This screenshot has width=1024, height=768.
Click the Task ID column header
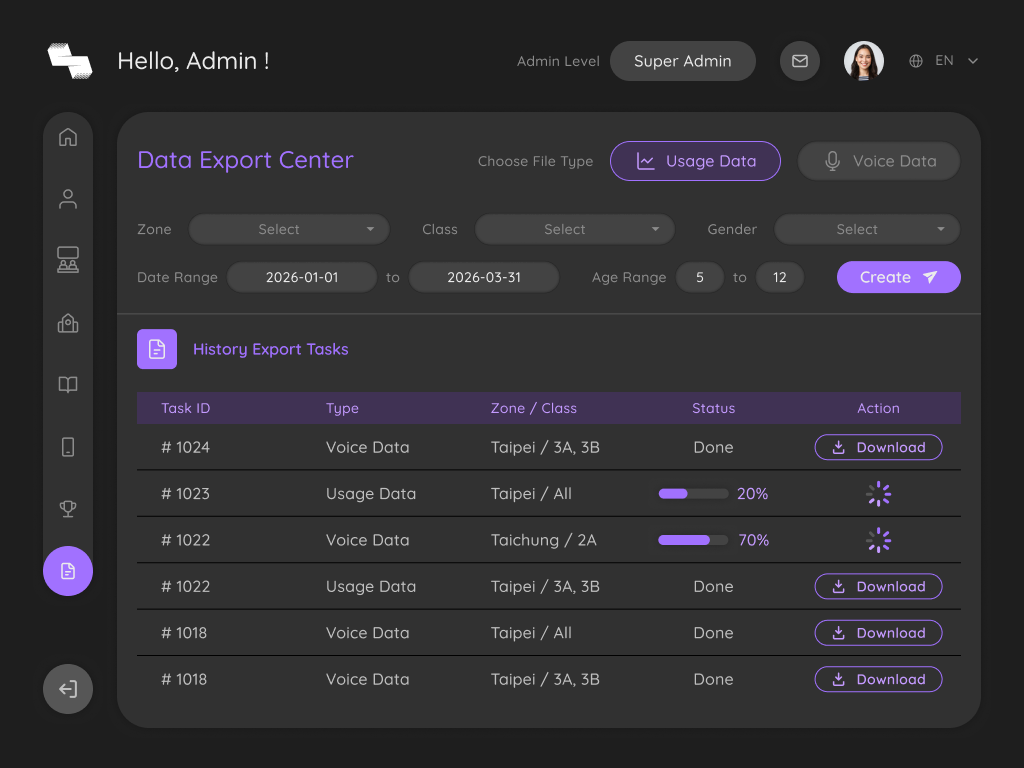point(185,408)
